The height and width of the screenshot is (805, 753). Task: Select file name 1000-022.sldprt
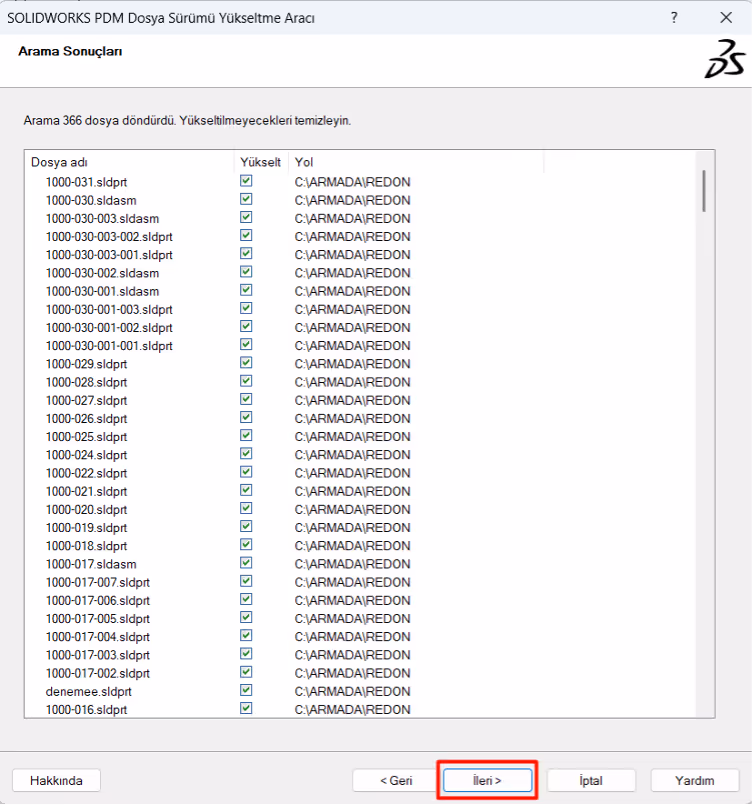tap(86, 473)
